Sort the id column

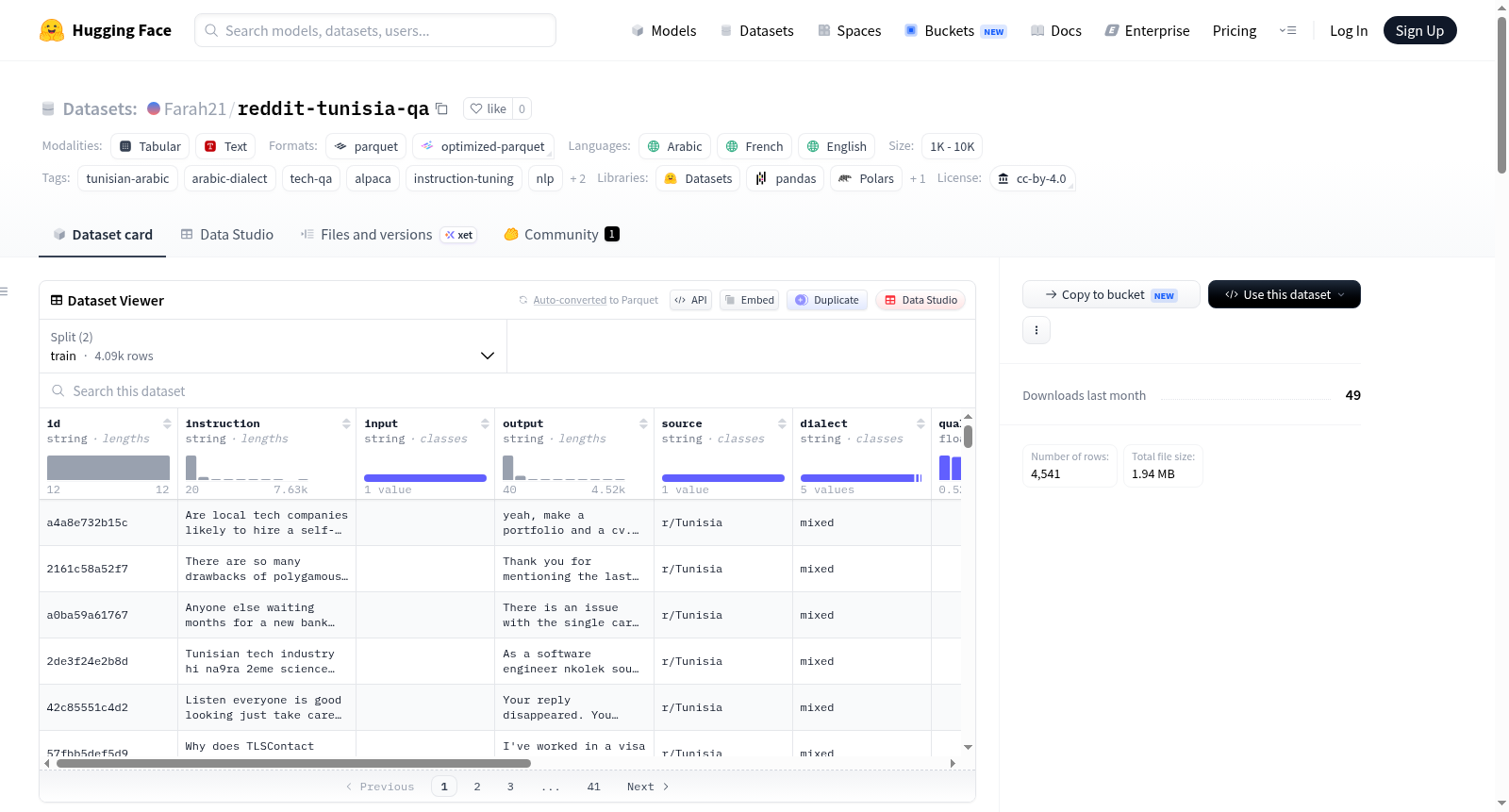pos(167,423)
